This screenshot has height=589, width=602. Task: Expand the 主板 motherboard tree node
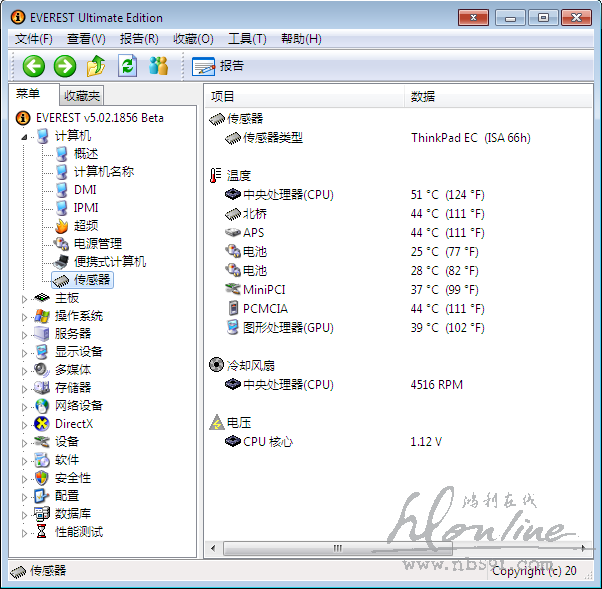click(26, 298)
